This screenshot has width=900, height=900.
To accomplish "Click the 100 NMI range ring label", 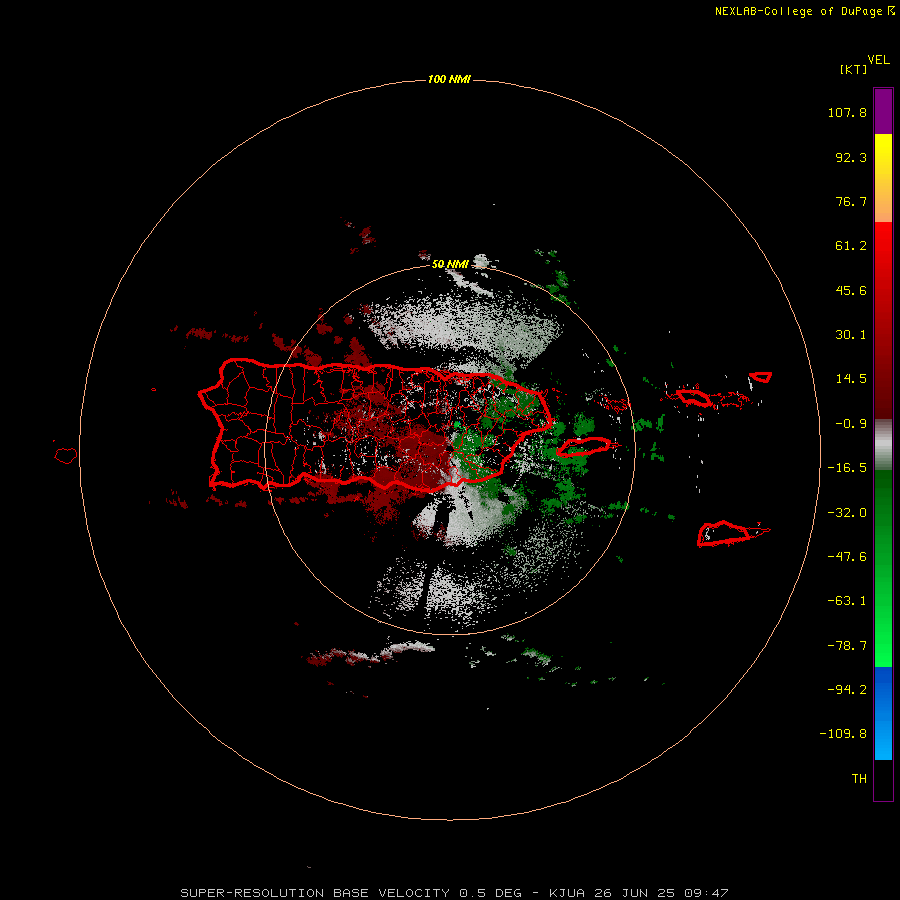I will (x=449, y=79).
